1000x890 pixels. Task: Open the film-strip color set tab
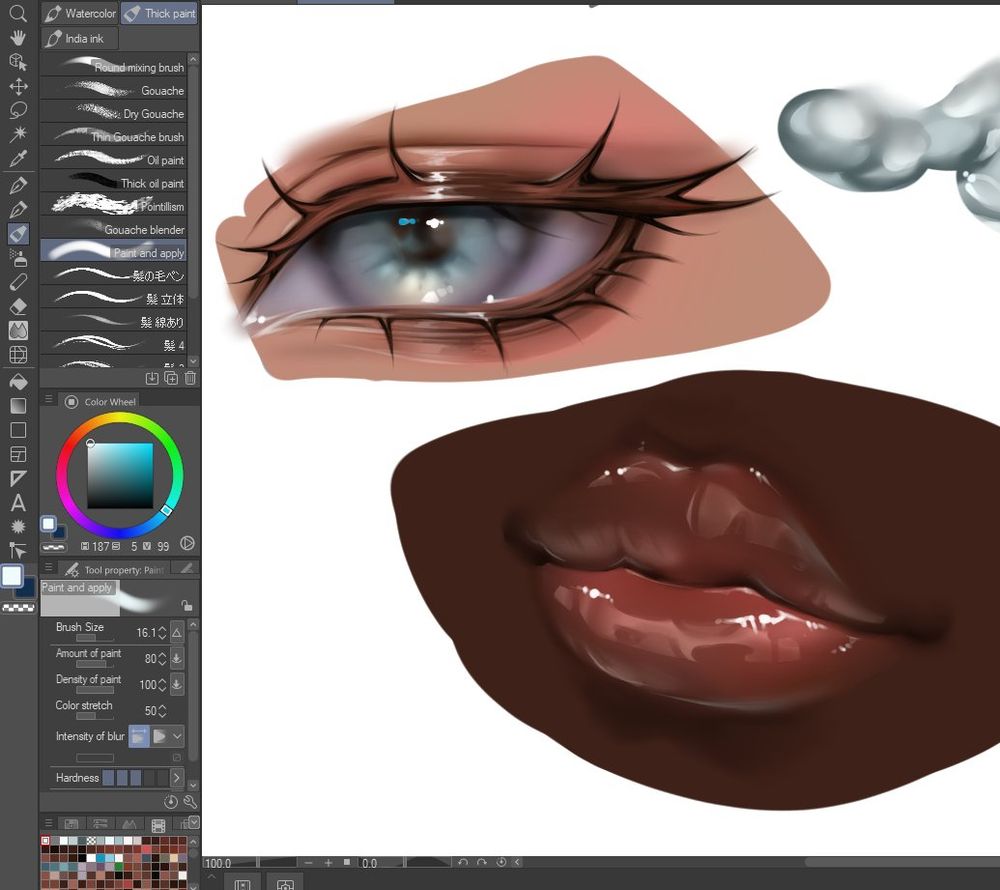[x=158, y=825]
